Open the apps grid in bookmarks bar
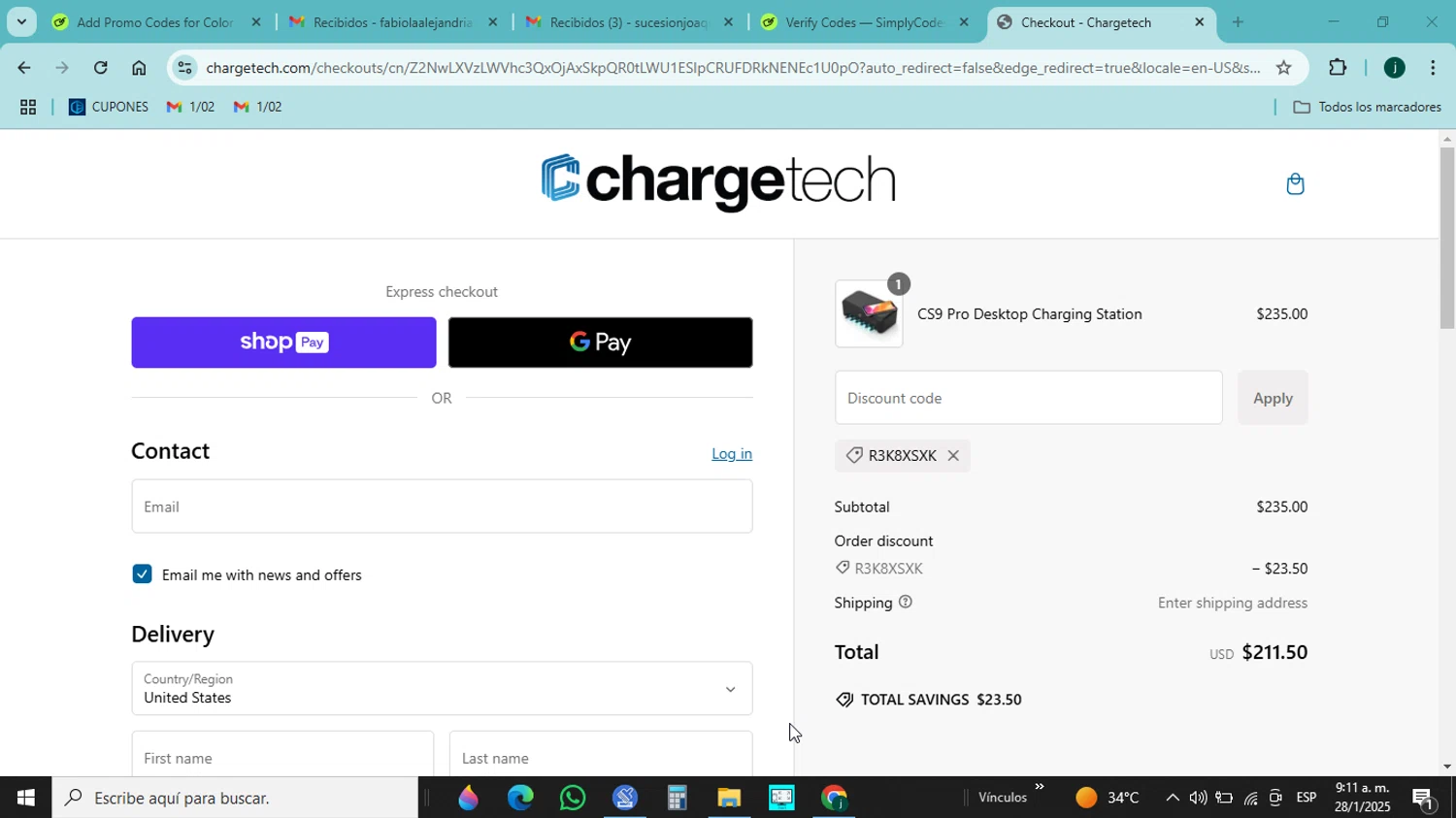 pyautogui.click(x=28, y=108)
